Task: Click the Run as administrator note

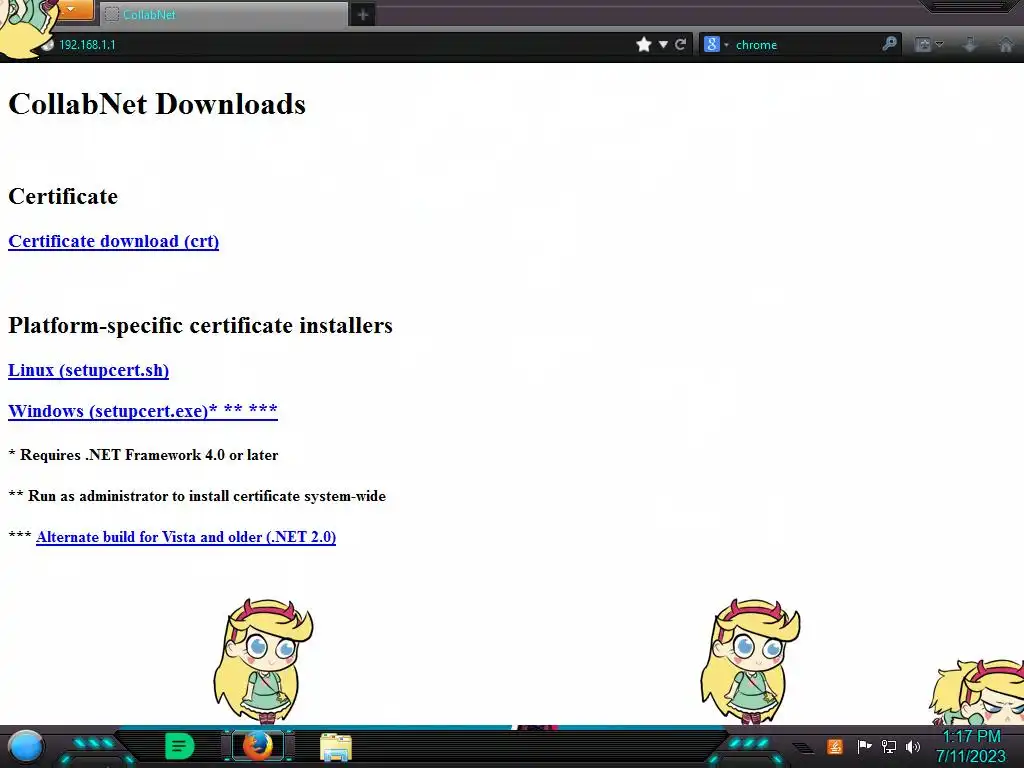Action: coord(197,496)
